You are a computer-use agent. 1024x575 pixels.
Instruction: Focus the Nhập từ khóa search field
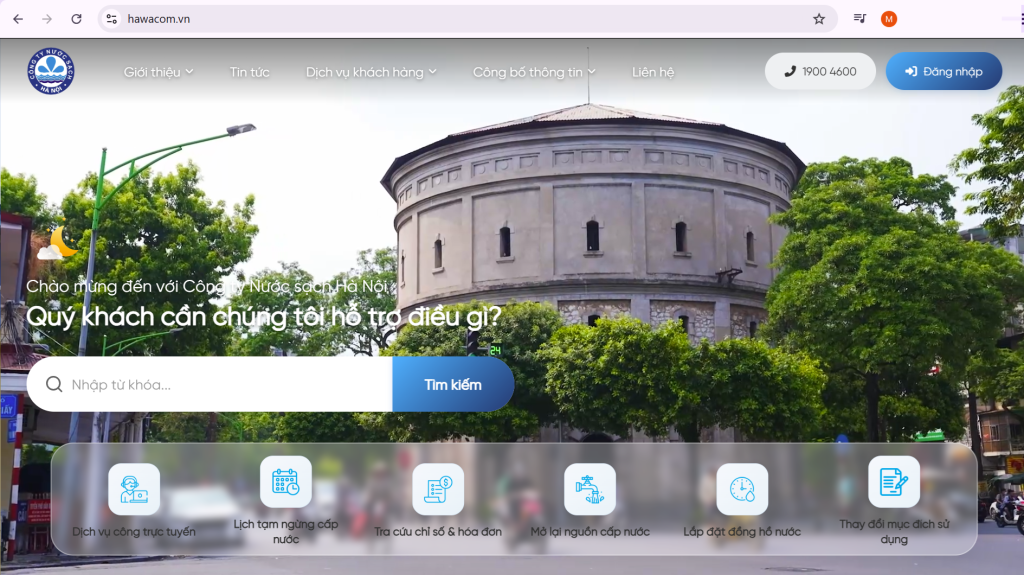click(225, 385)
